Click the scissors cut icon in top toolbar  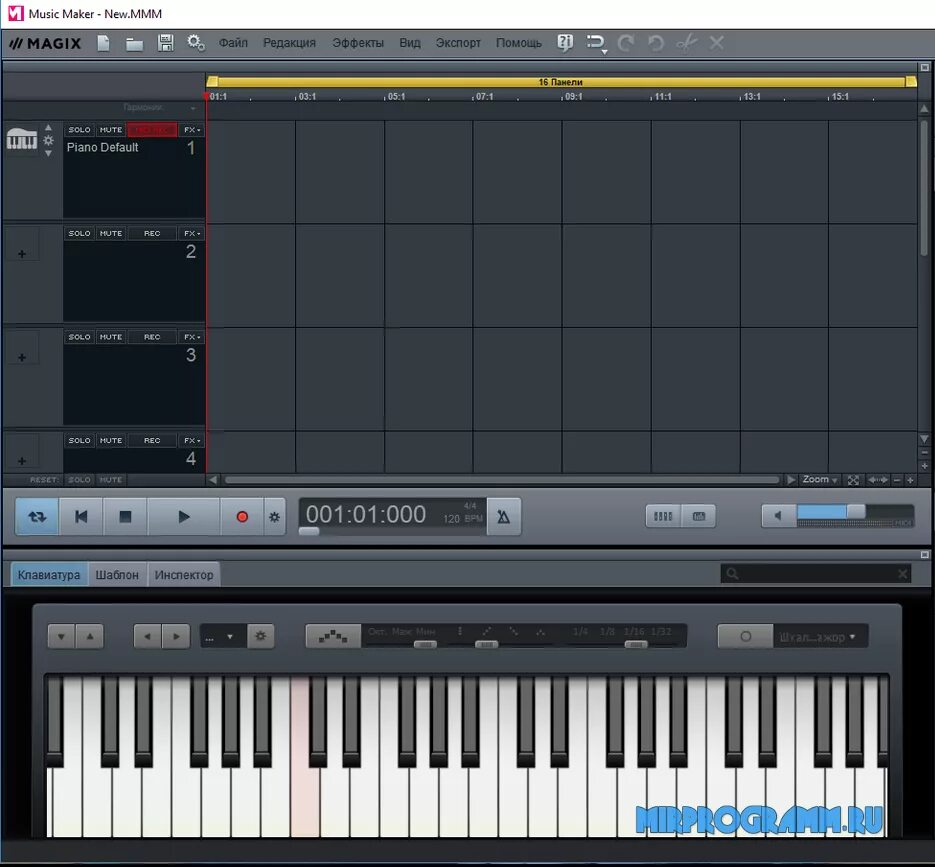tap(686, 43)
